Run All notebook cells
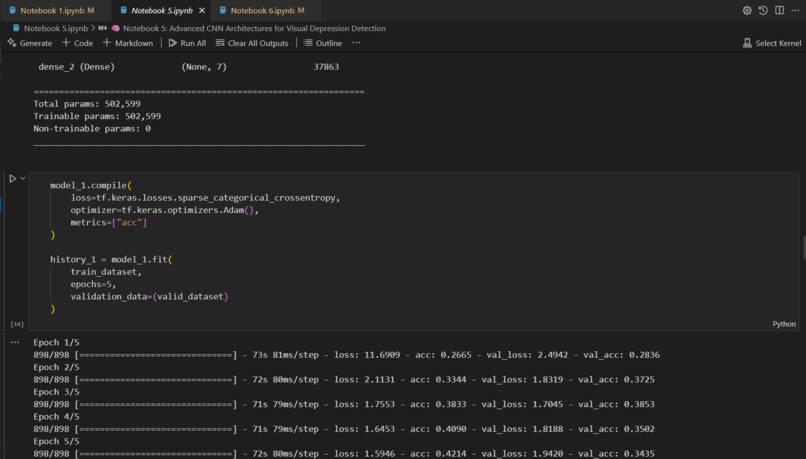The image size is (806, 459). click(x=187, y=43)
